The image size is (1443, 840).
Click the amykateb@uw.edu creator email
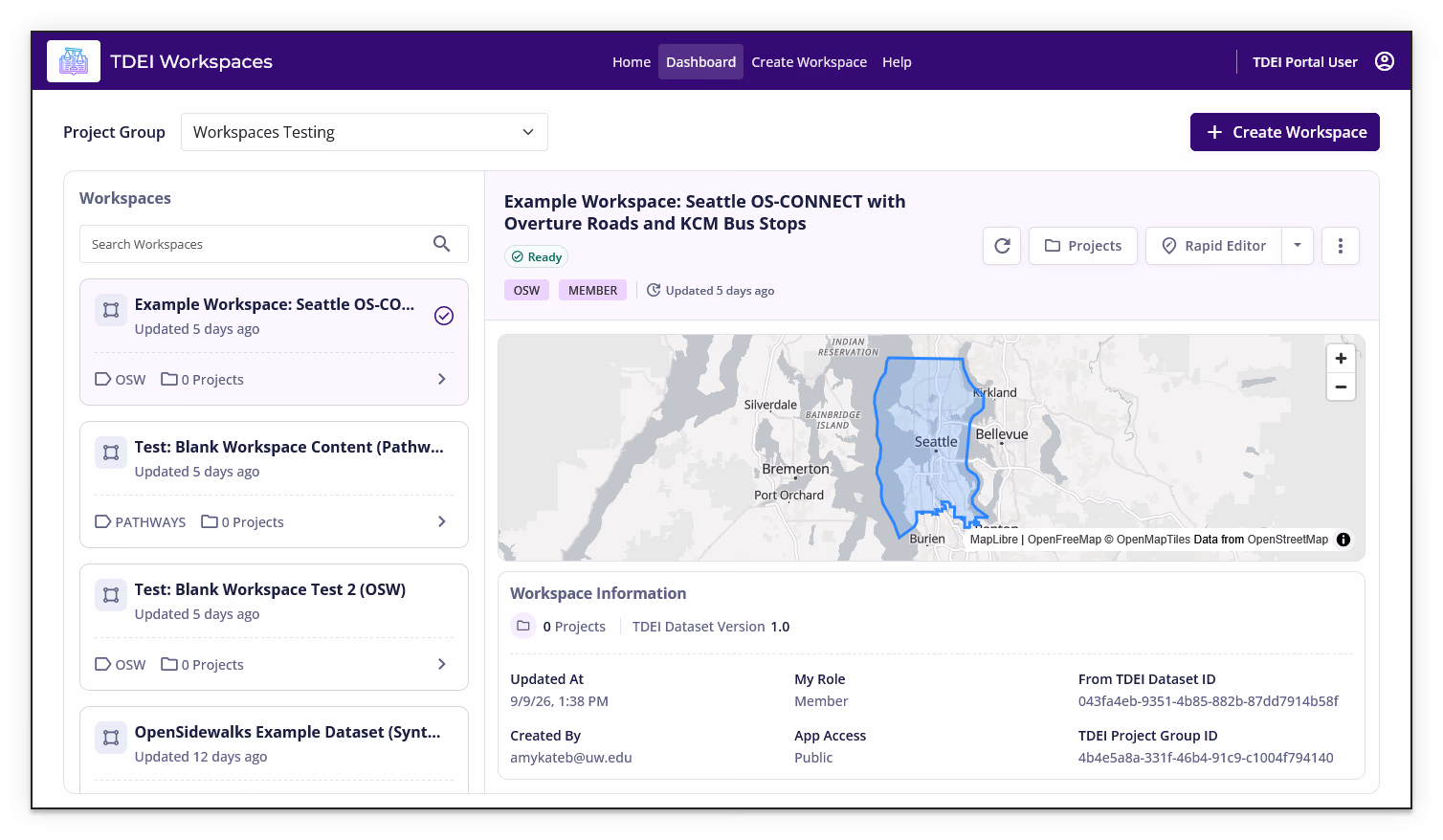(x=571, y=758)
